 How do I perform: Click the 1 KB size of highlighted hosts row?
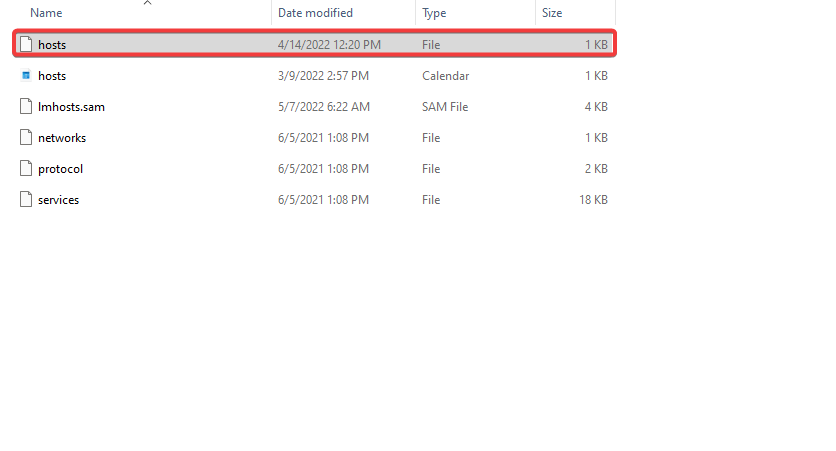click(596, 45)
